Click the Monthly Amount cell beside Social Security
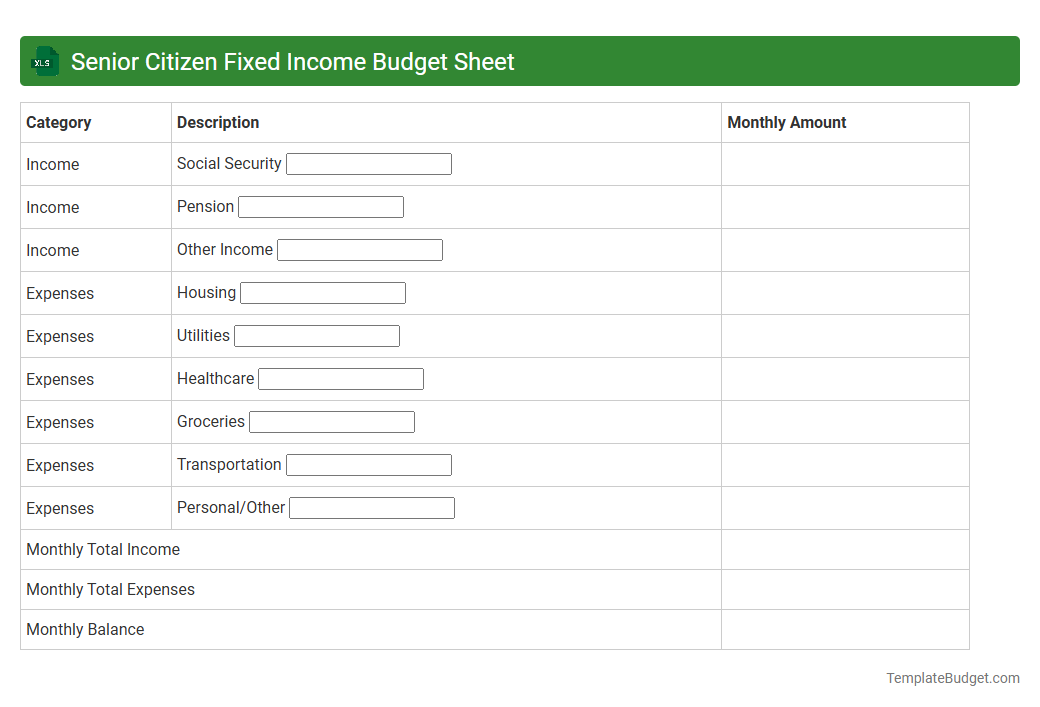Image resolution: width=1040 pixels, height=707 pixels. [x=845, y=163]
